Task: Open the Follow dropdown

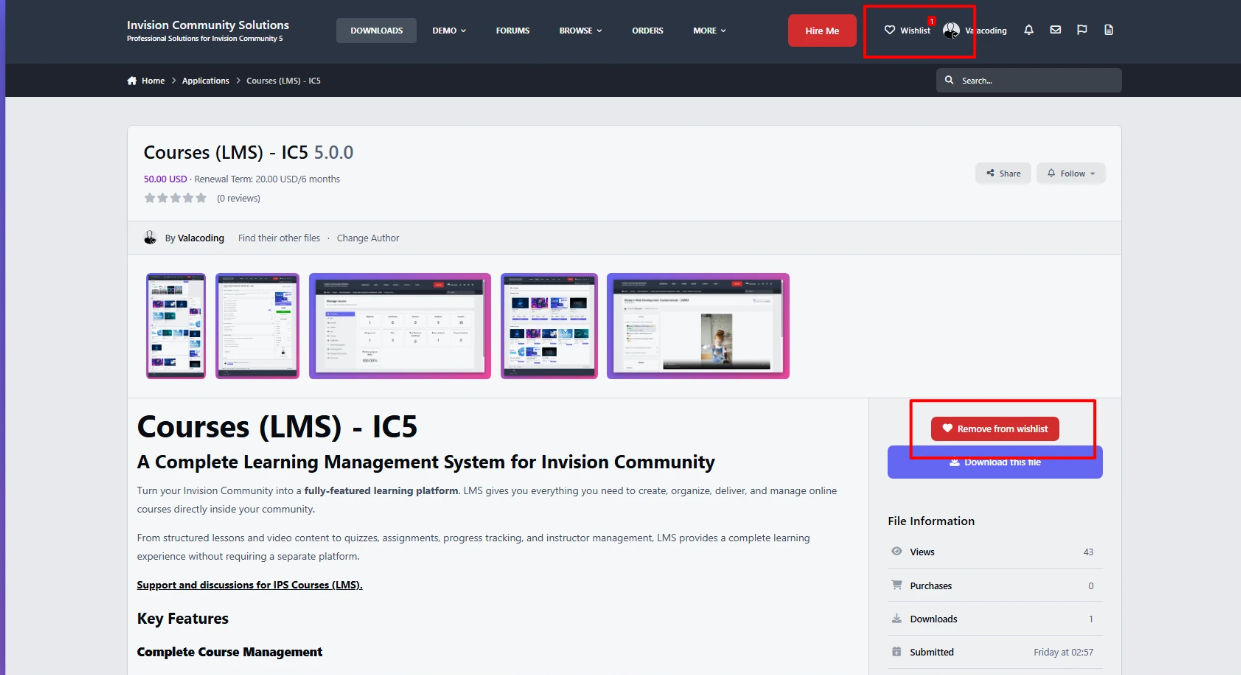Action: (x=1071, y=173)
